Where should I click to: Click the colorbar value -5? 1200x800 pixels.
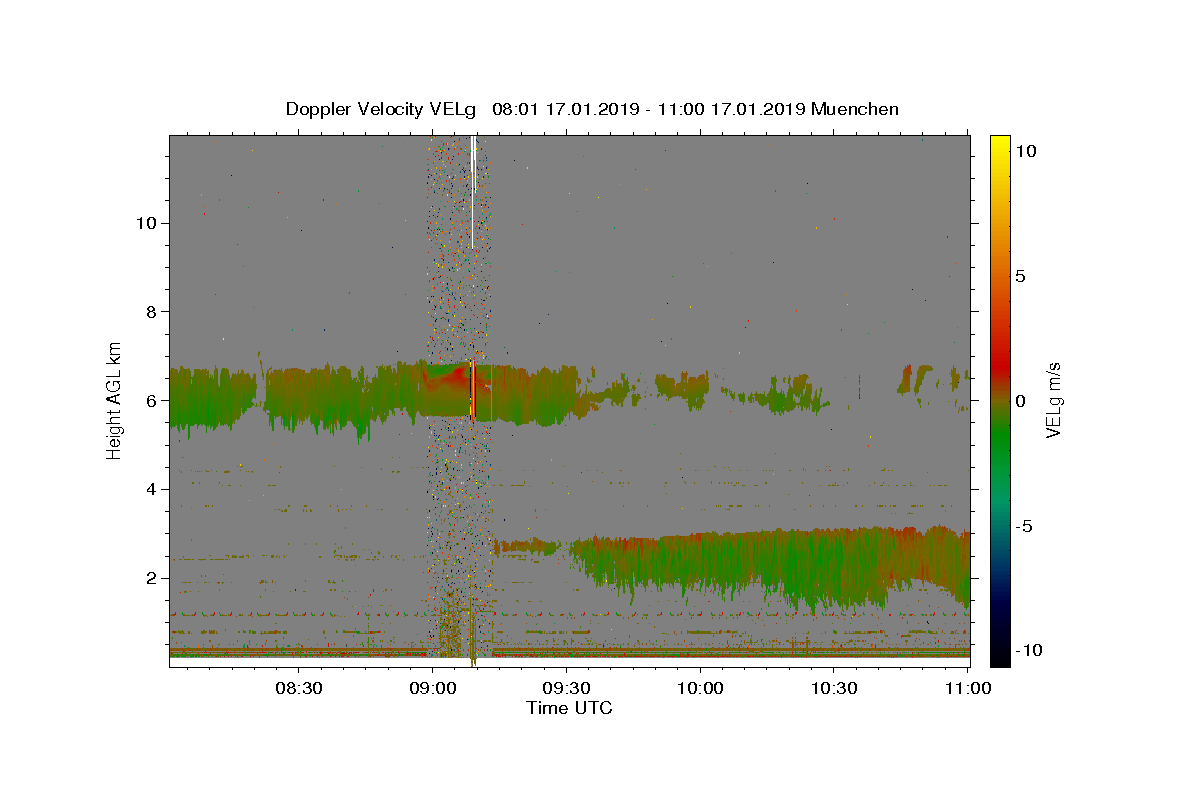[1024, 526]
